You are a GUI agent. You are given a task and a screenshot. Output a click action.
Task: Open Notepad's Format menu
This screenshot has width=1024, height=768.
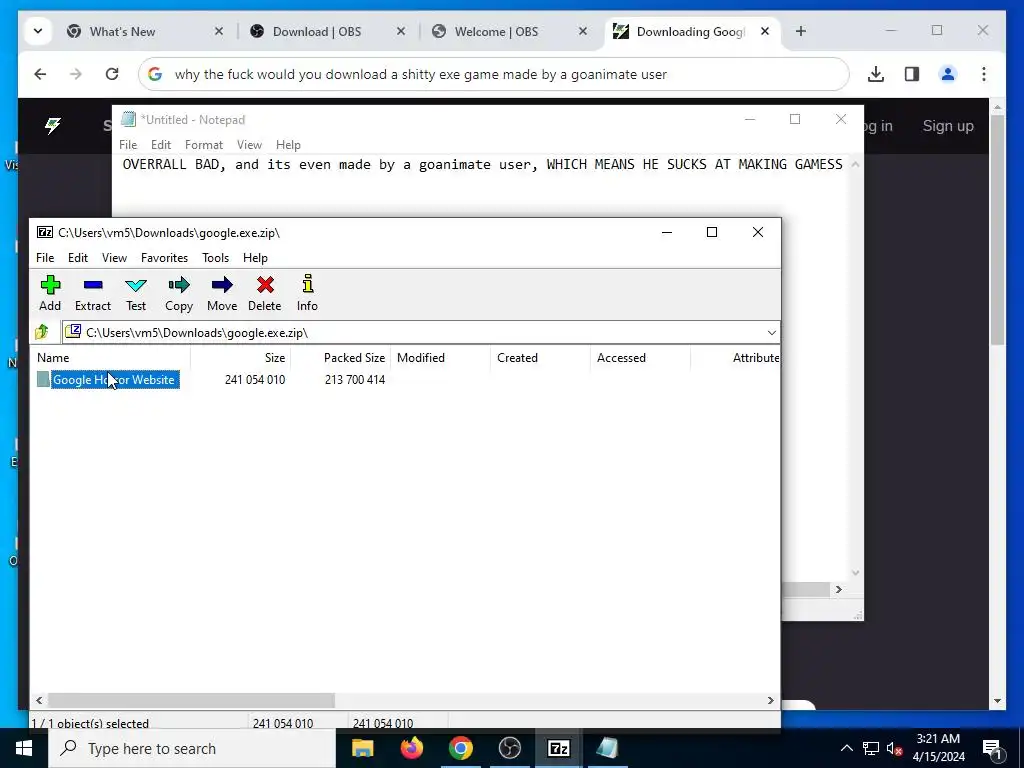coord(204,145)
